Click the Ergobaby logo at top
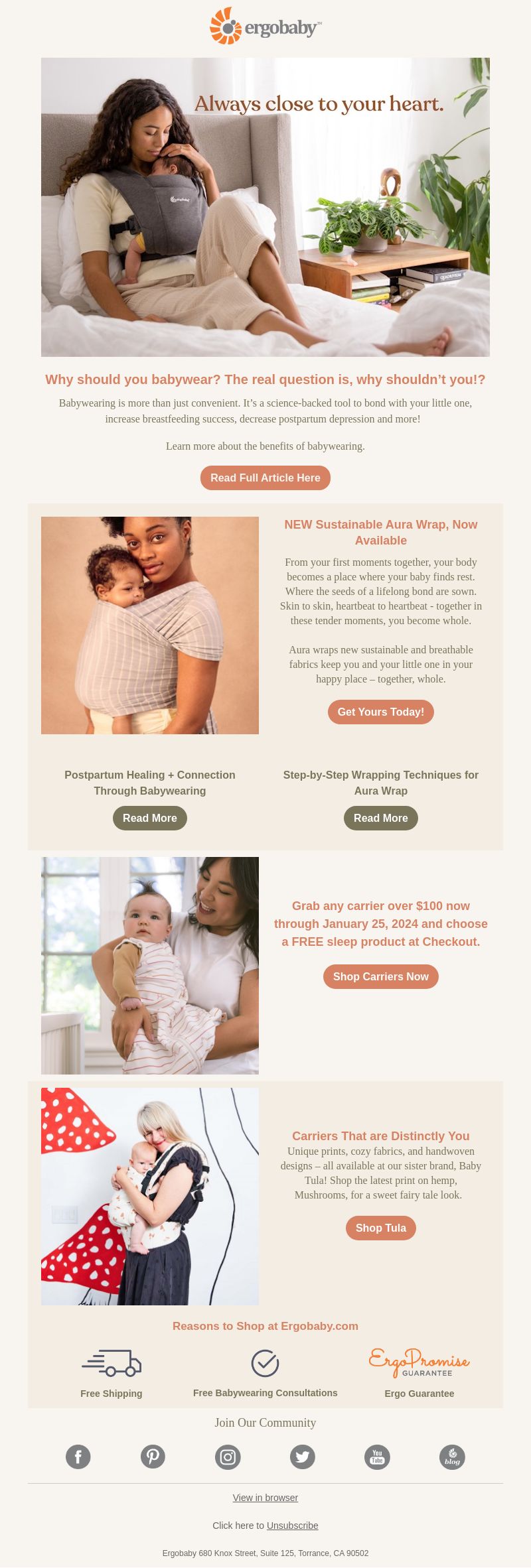Viewport: 531px width, 1568px height. 265,27
